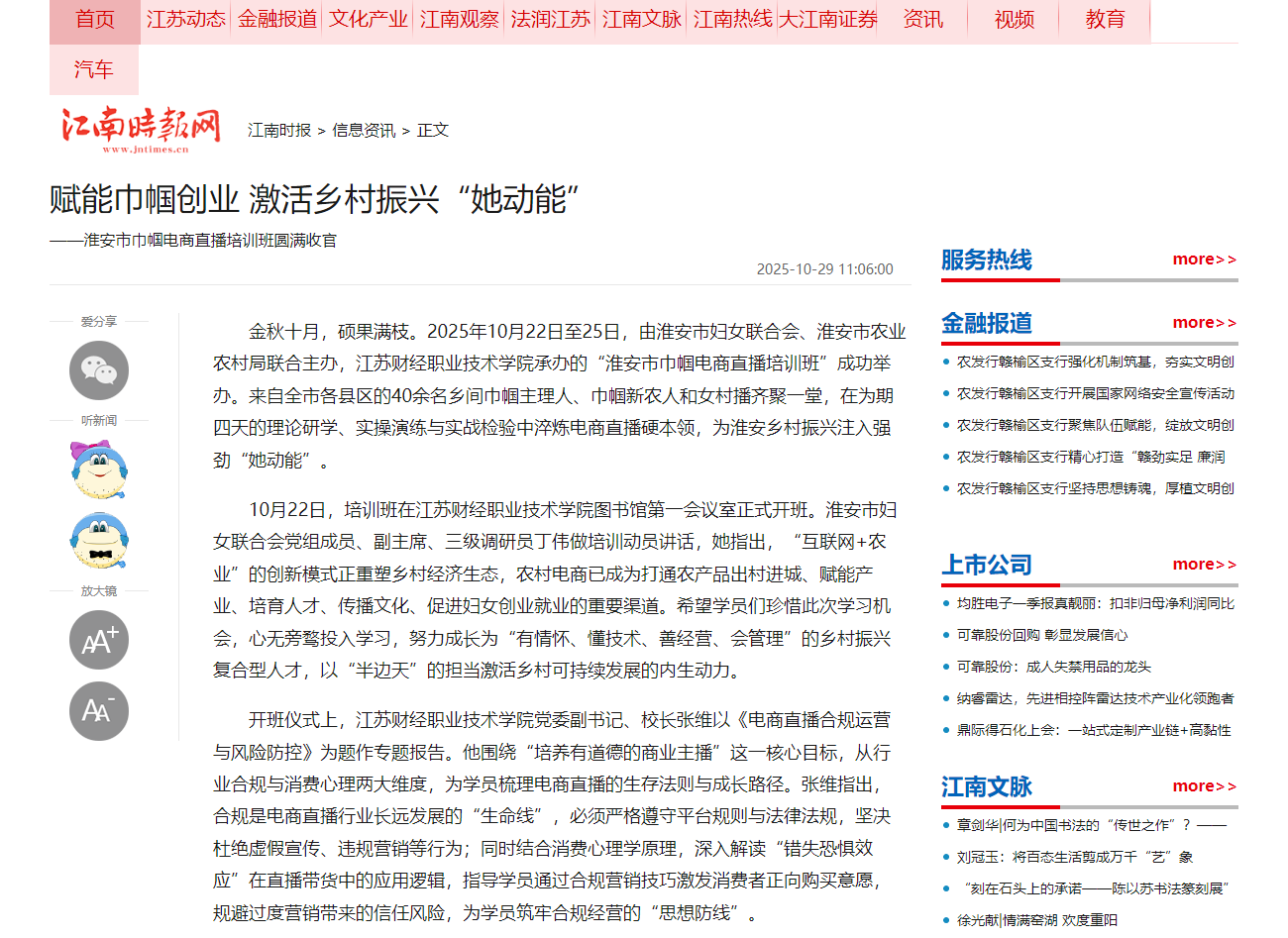Expand more in the 江南文脉 section
The width and height of the screenshot is (1288, 938).
coord(1204,786)
